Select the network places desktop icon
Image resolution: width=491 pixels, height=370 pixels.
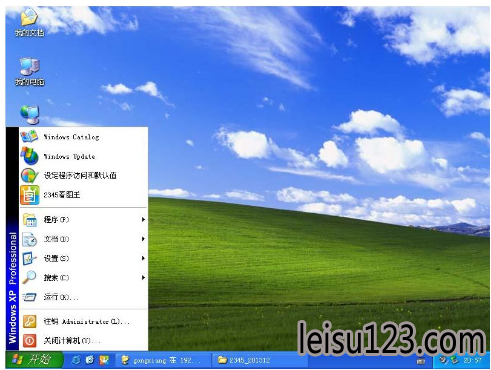click(30, 115)
